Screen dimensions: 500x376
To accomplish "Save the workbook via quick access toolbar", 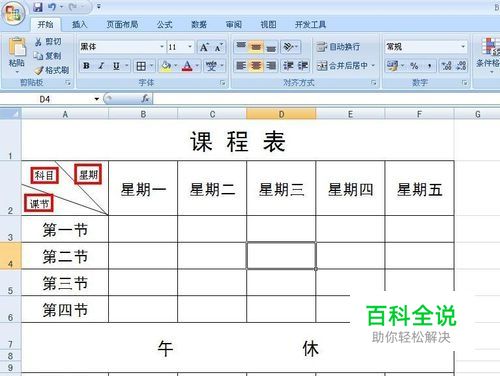I will click(x=38, y=7).
